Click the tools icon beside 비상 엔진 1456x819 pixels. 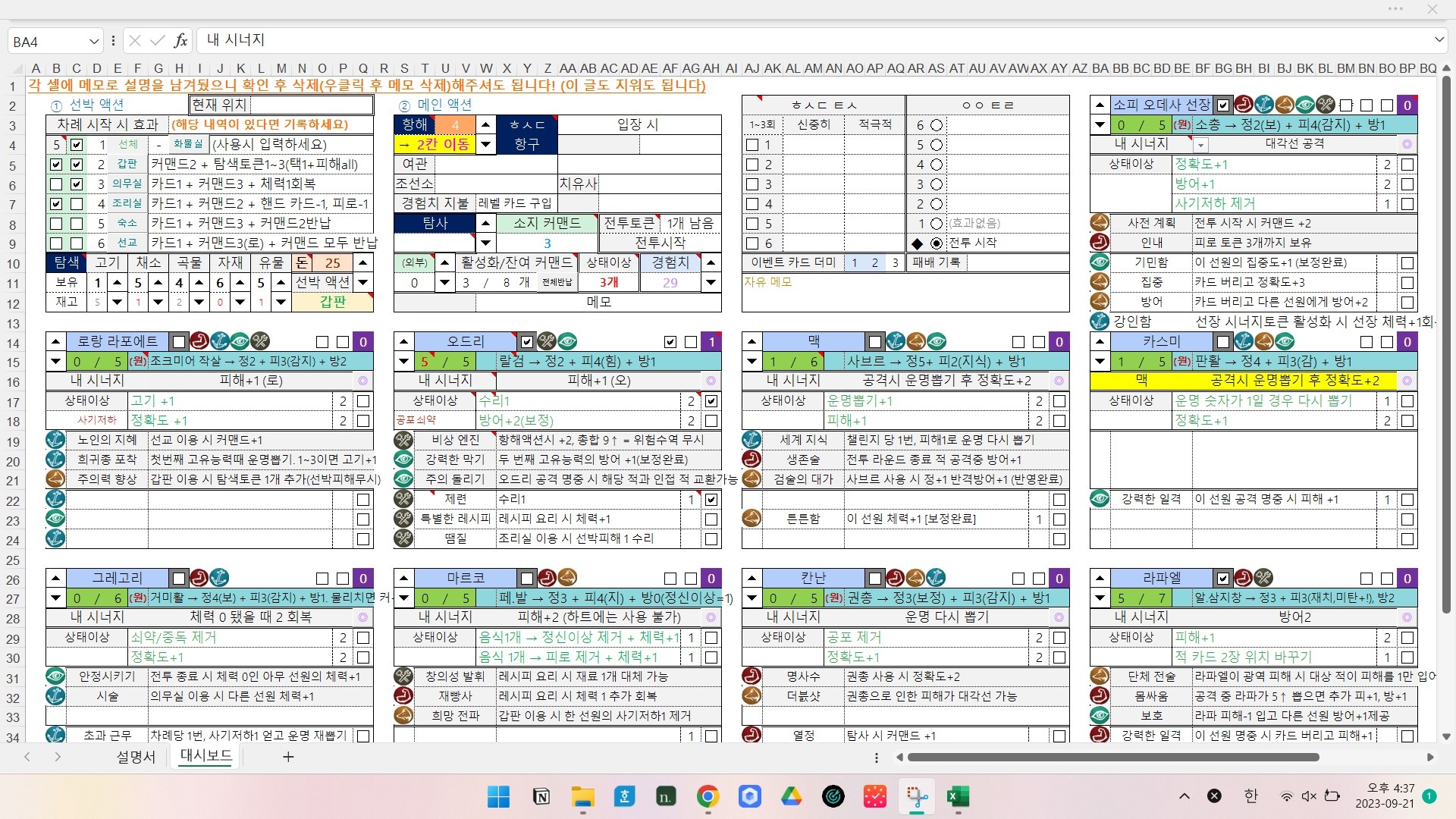click(x=403, y=440)
